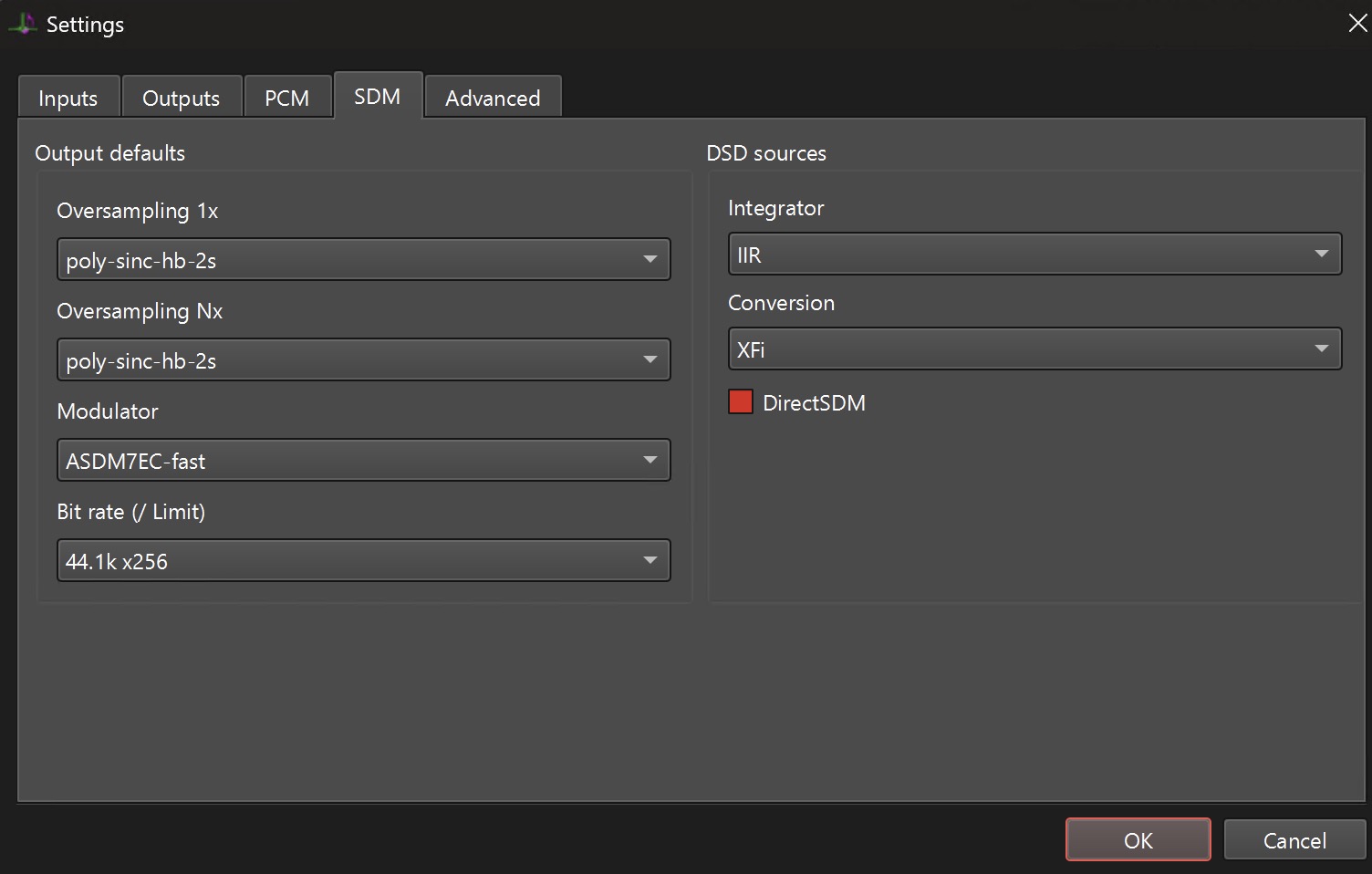Click the Conversion dropdown arrow
The height and width of the screenshot is (874, 1372).
tap(1321, 349)
